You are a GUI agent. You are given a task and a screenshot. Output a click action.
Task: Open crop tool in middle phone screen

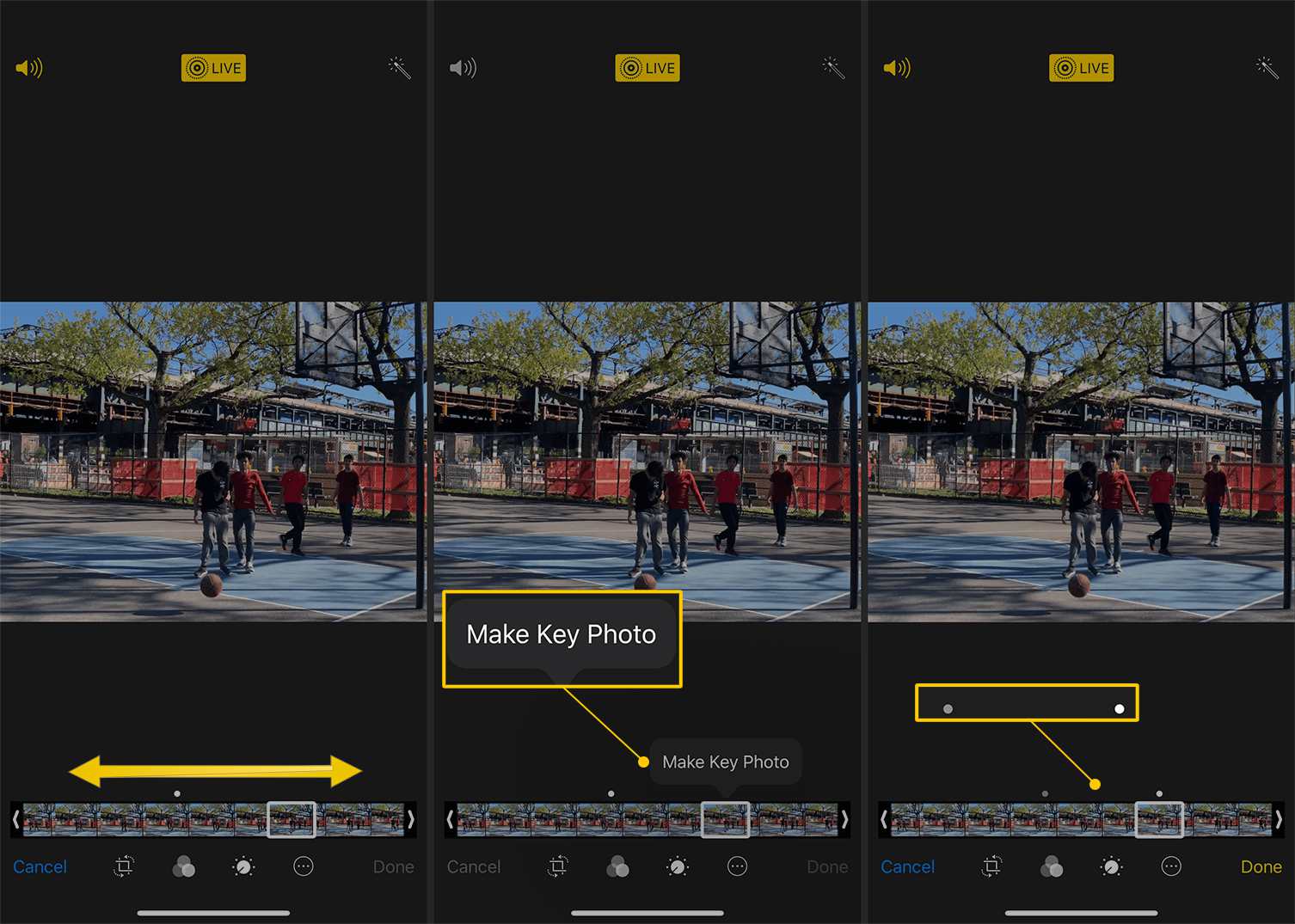tap(558, 866)
